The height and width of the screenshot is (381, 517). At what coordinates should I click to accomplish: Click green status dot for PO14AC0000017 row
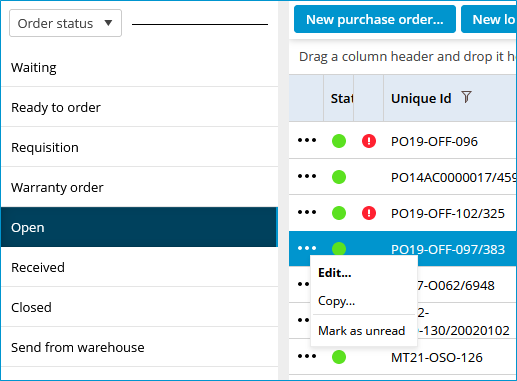click(339, 177)
